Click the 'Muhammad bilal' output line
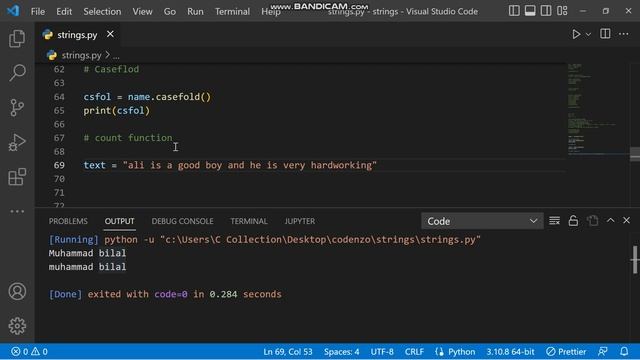The height and width of the screenshot is (360, 640). click(87, 253)
